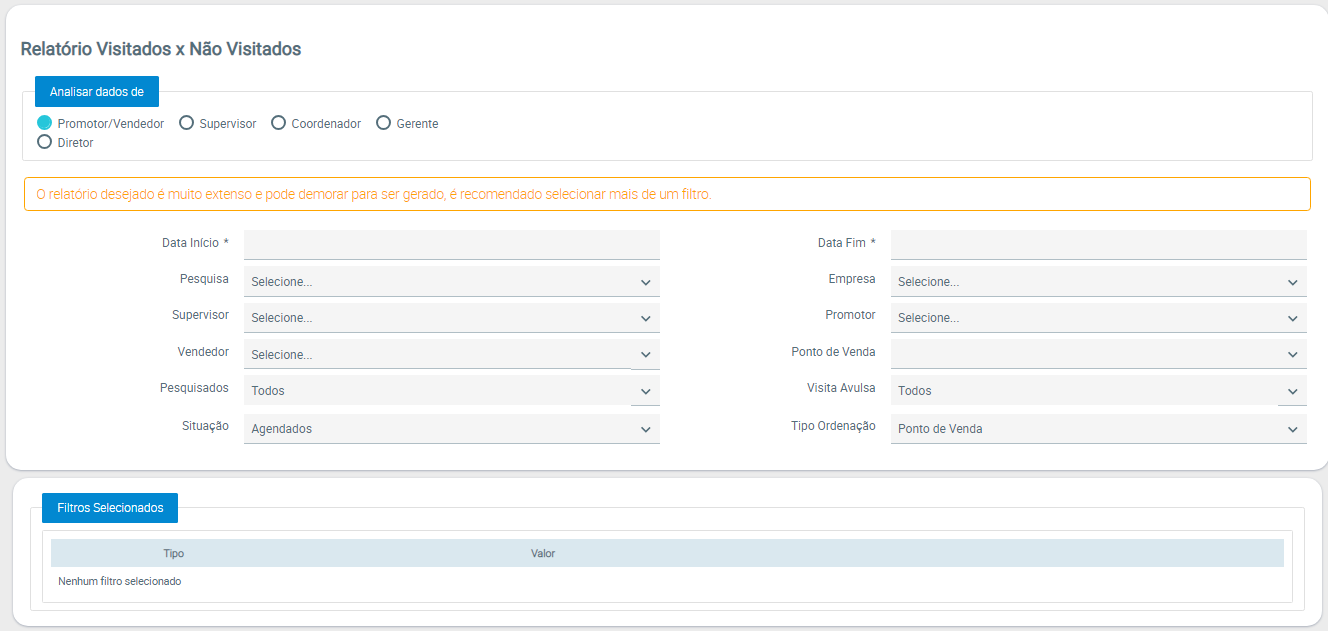This screenshot has height=631, width=1328.
Task: Pick the Diretor radio option
Action: 45,142
